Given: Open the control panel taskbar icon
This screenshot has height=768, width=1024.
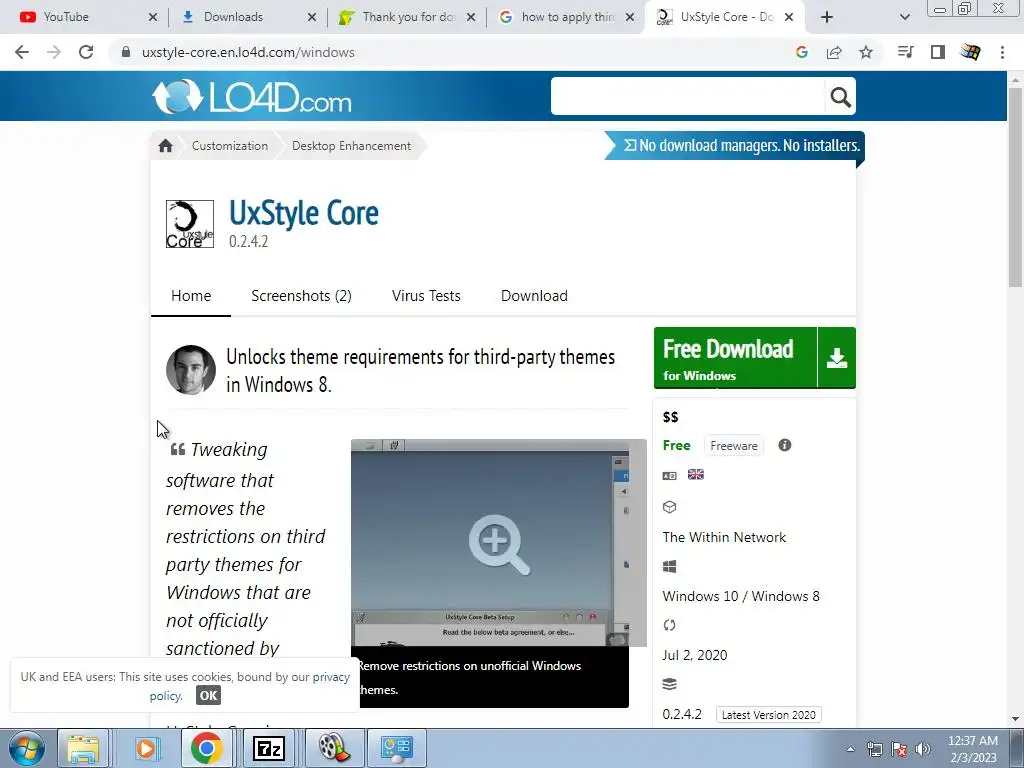Looking at the screenshot, I should click(396, 748).
